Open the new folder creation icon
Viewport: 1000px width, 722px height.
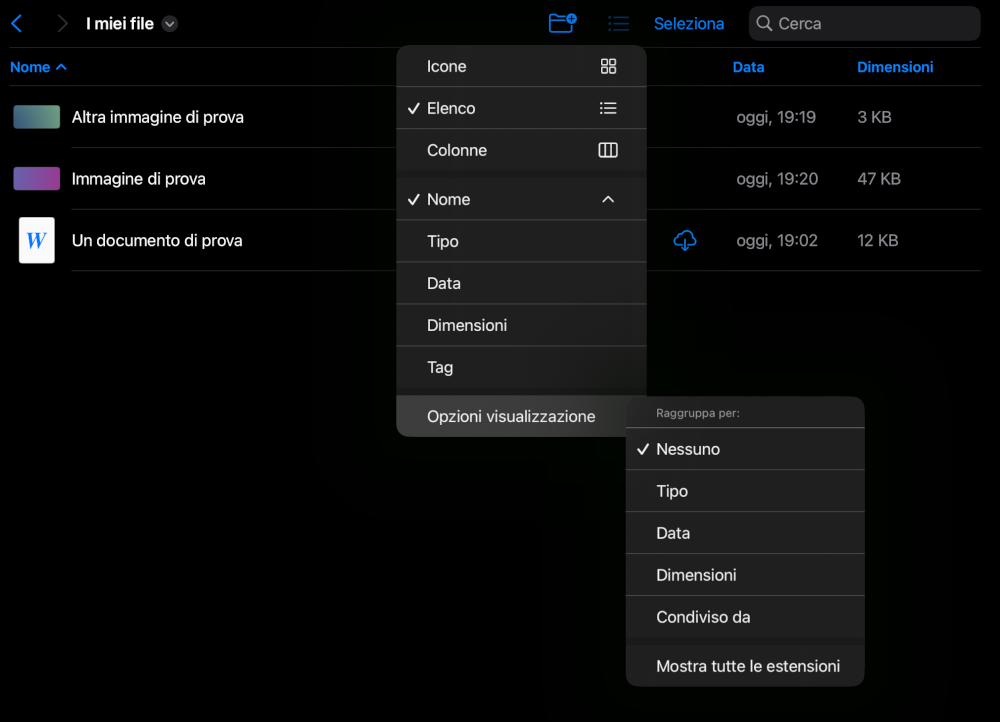562,23
